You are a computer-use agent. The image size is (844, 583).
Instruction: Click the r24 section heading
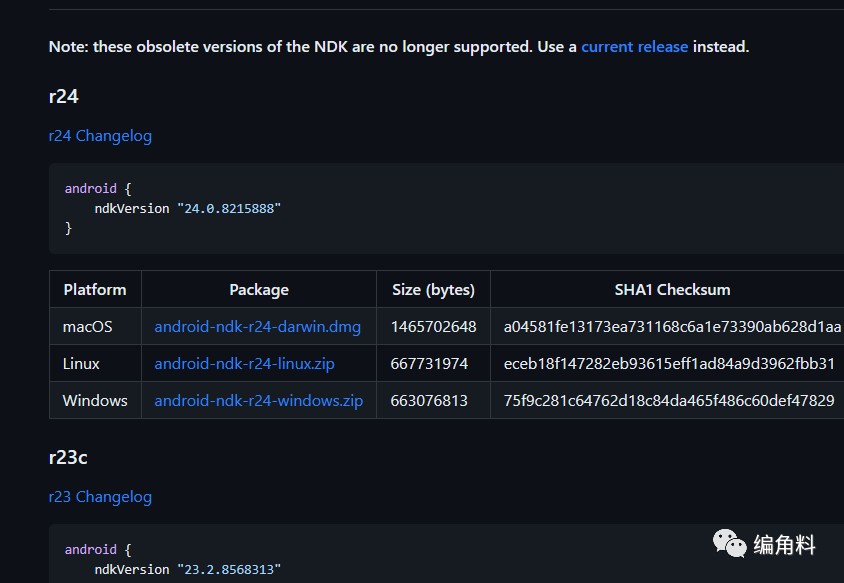click(64, 96)
